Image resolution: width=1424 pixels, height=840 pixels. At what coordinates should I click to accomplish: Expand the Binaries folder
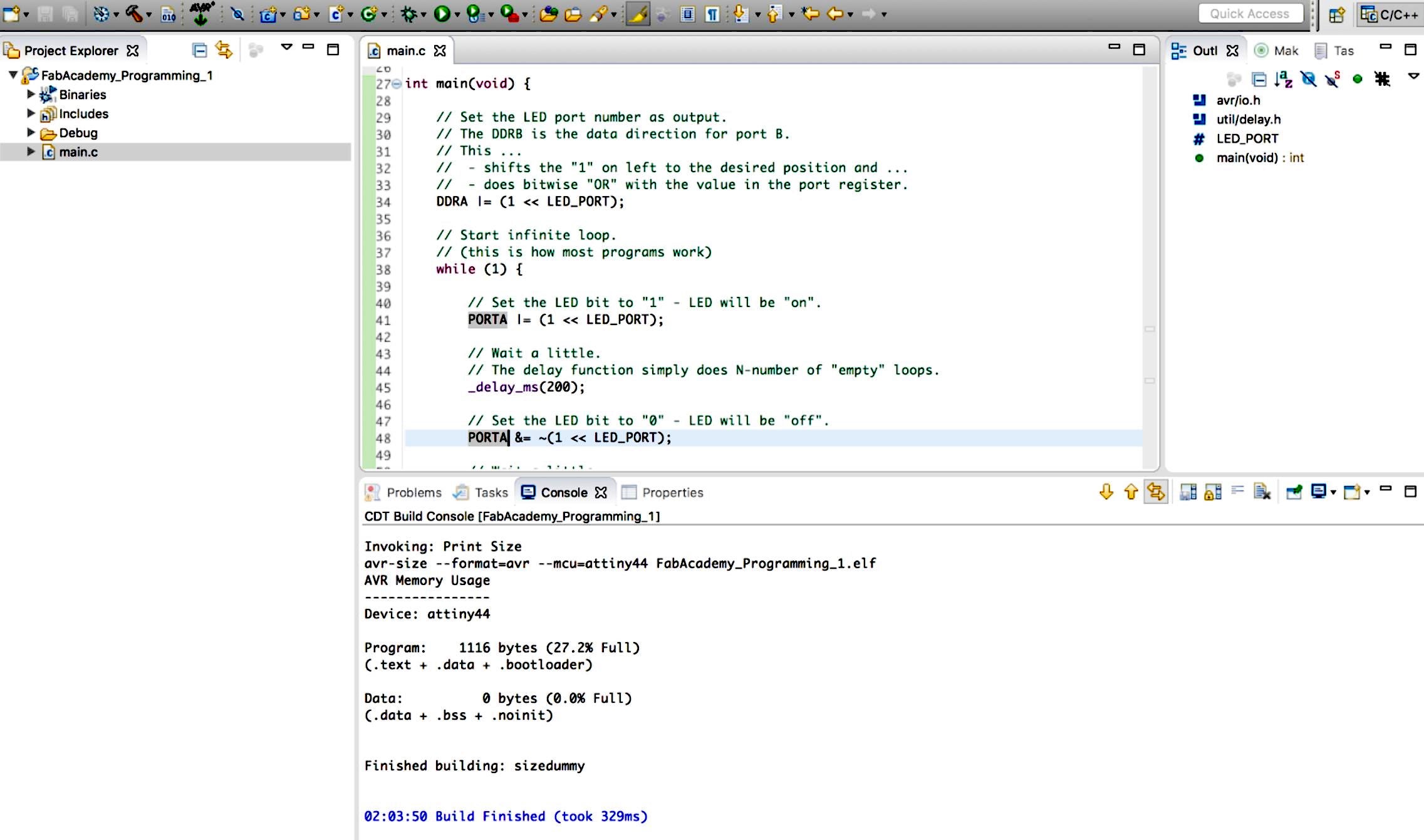[30, 95]
